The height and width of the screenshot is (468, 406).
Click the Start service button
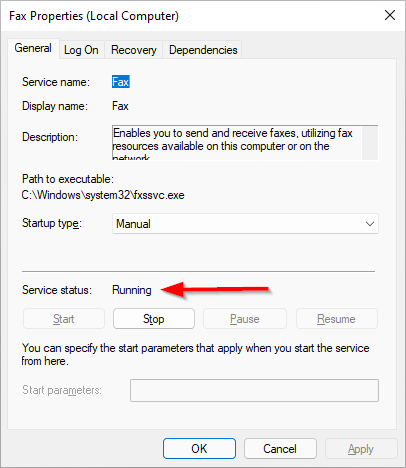[64, 319]
